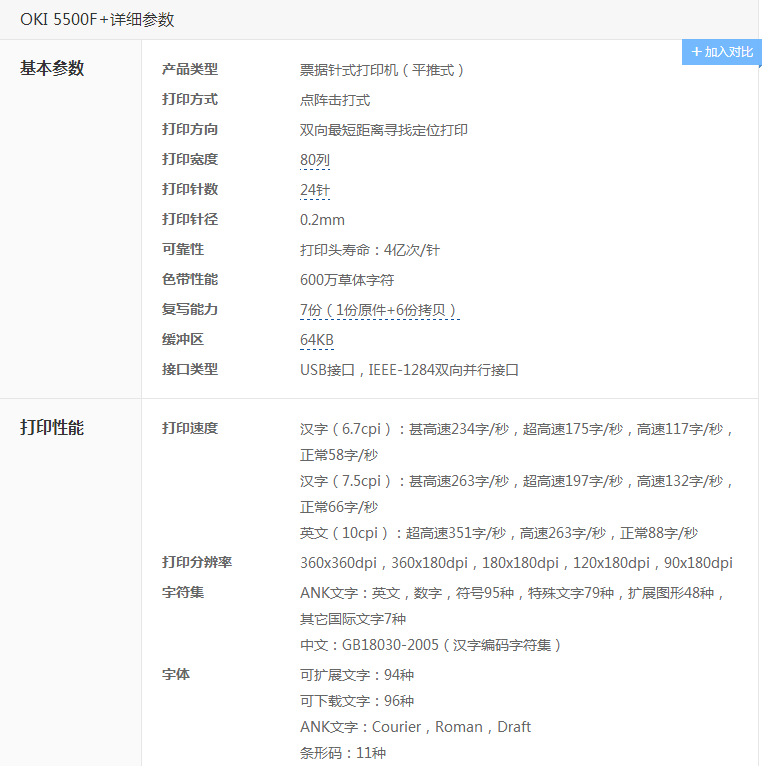The image size is (765, 766).
Task: Select the 字符集 label
Action: (x=183, y=593)
